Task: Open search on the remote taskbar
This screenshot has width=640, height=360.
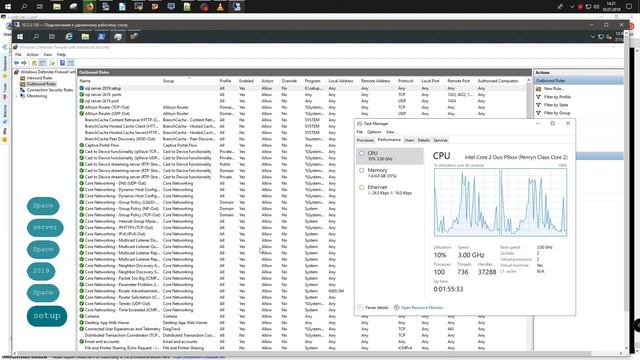Action: point(36,37)
